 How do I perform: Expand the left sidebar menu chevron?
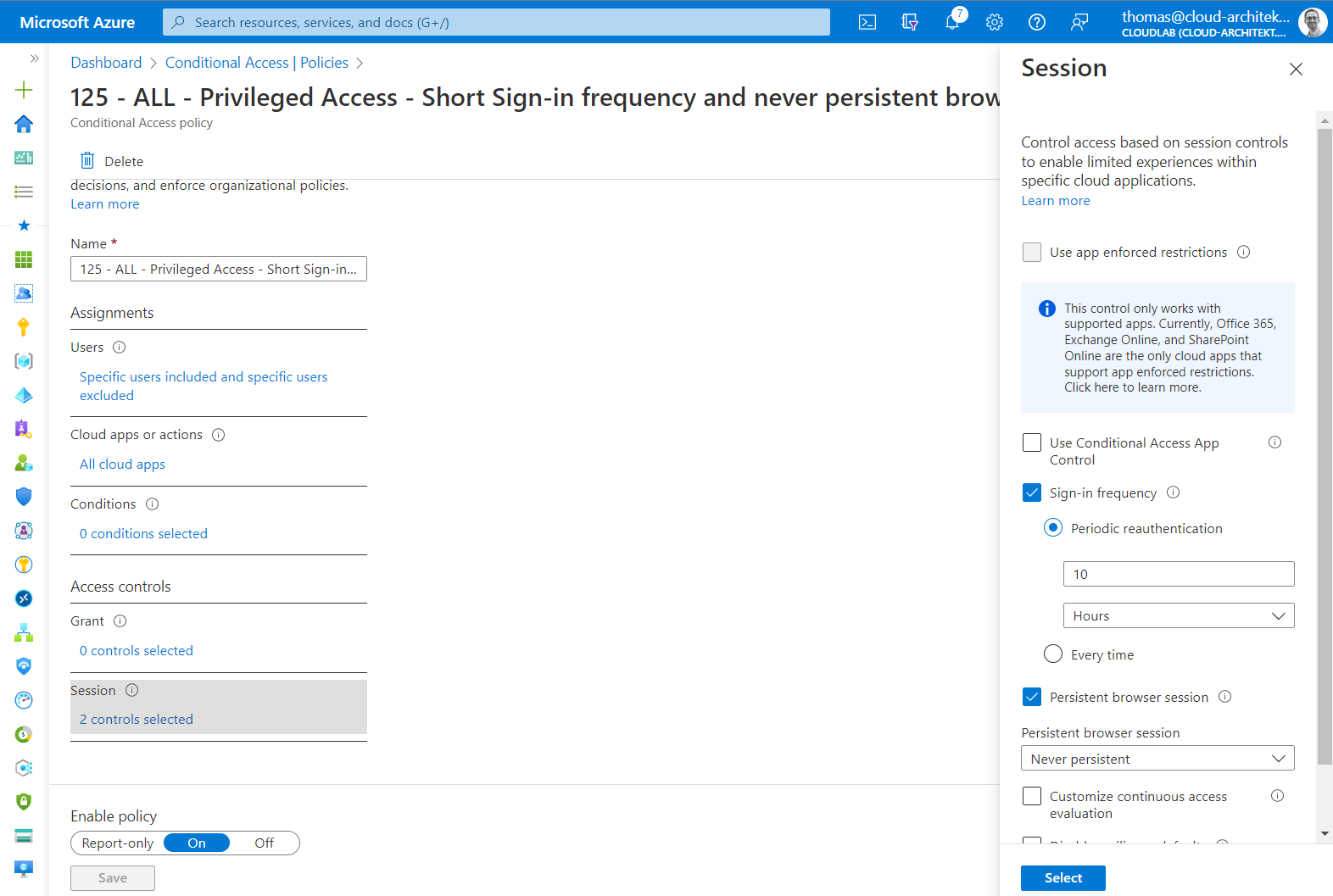(x=34, y=58)
